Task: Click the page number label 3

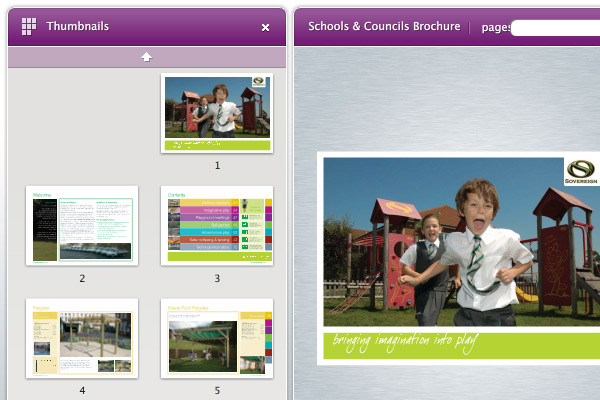Action: (217, 278)
